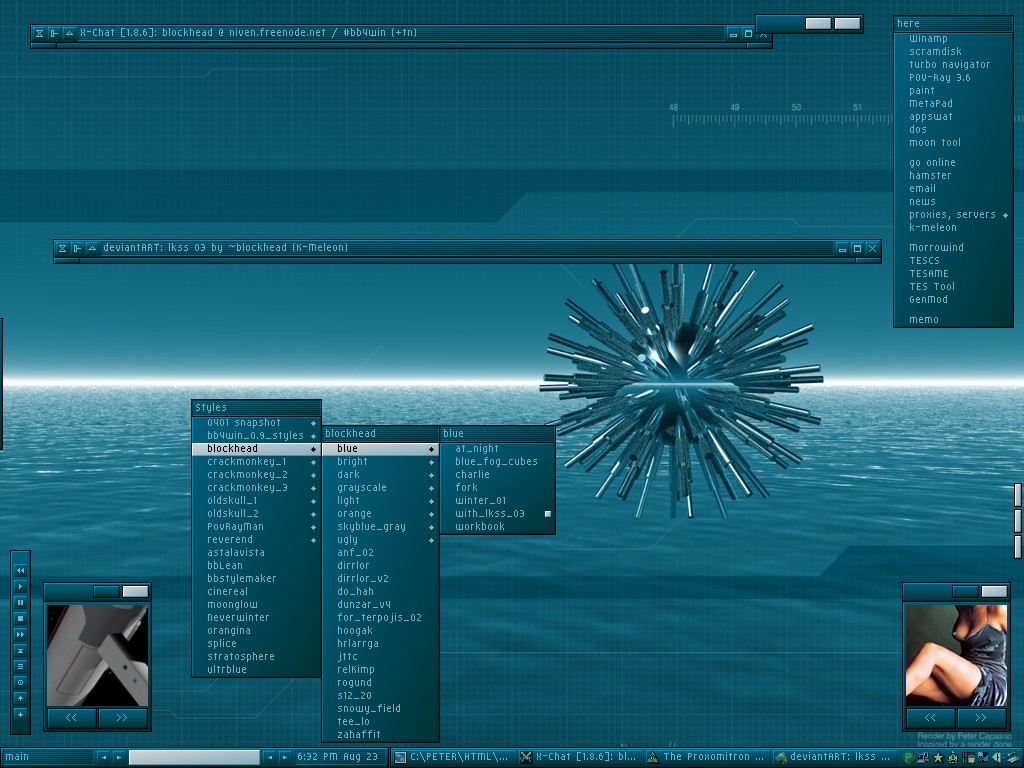Click the yellow star icon in system tray
Screen dimensions: 1024x768
pyautogui.click(x=937, y=758)
